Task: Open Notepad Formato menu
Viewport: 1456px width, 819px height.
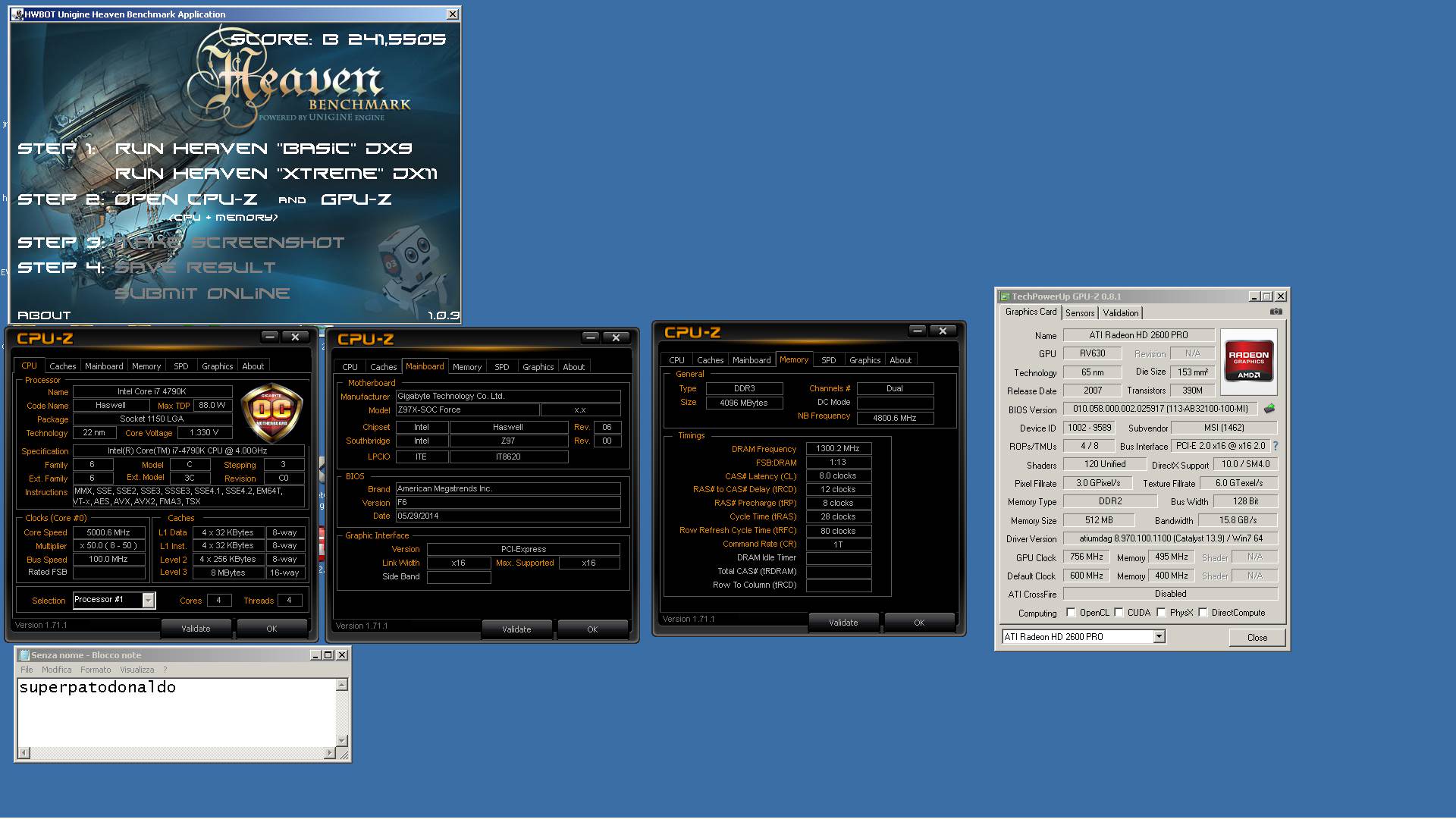Action: [x=96, y=670]
